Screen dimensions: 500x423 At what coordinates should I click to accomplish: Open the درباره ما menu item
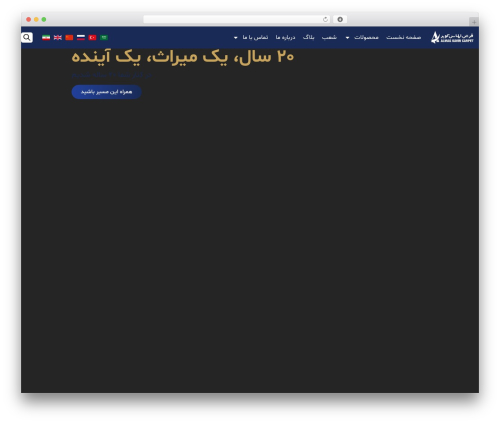[x=285, y=37]
